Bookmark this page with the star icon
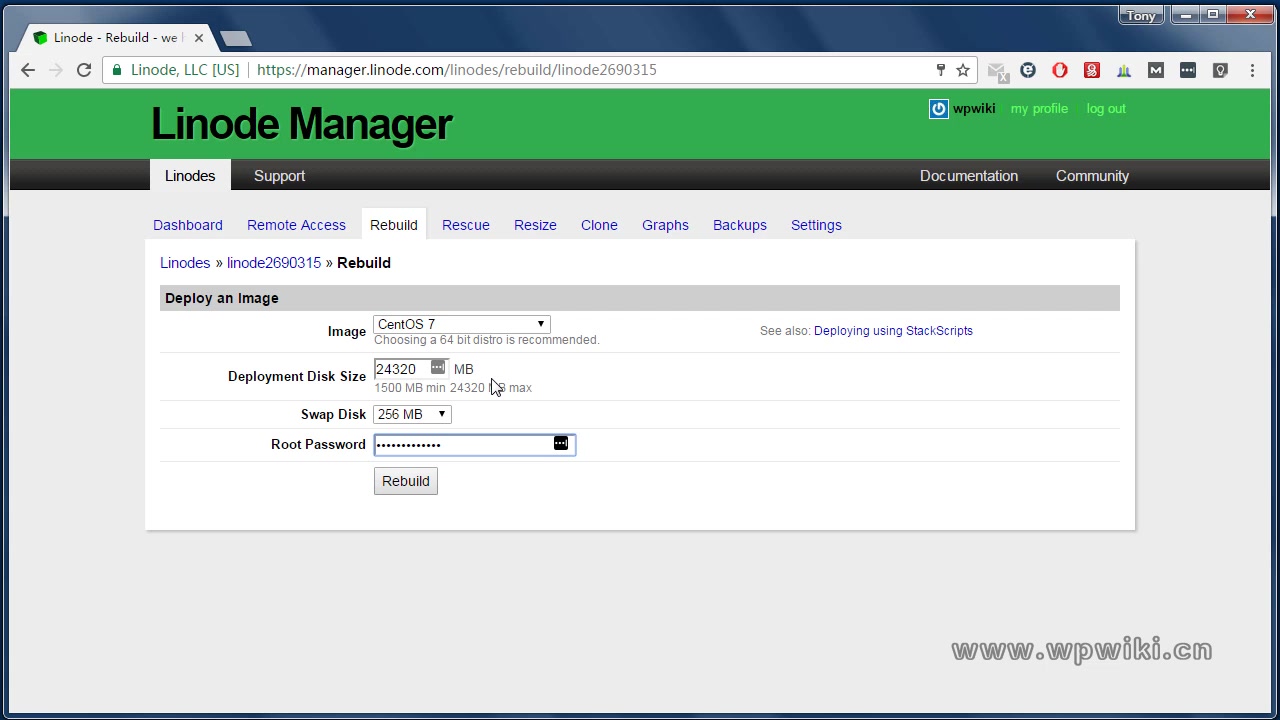The width and height of the screenshot is (1280, 720). coord(963,70)
